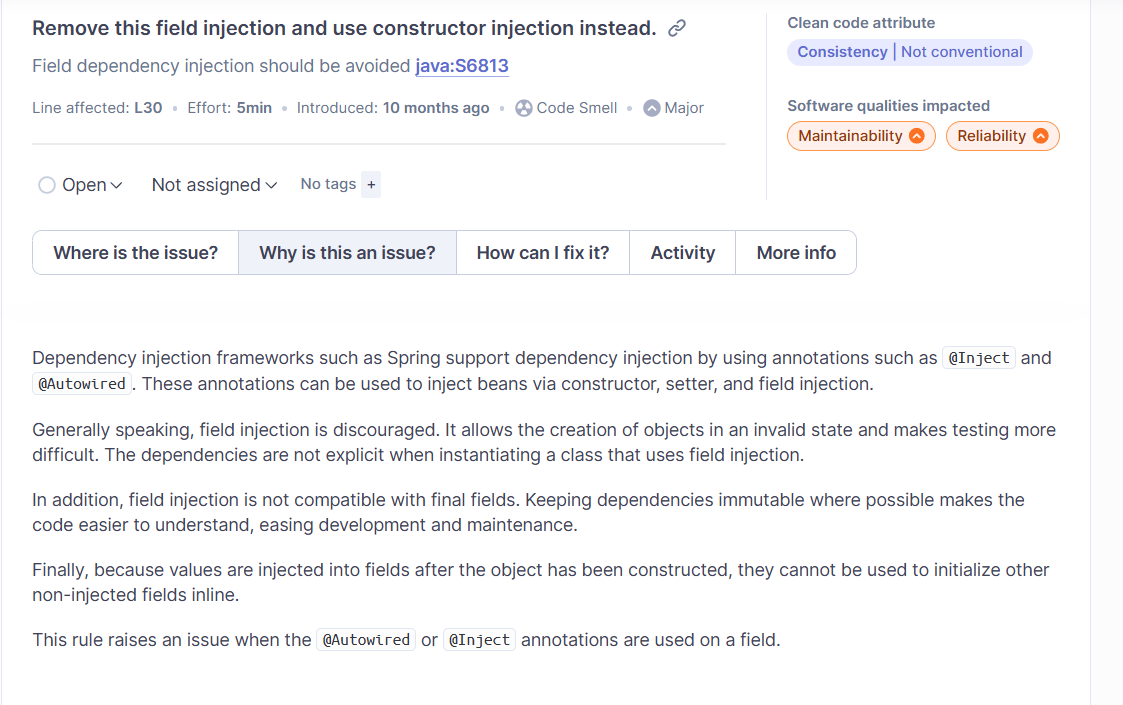The image size is (1123, 705).
Task: Click the Maintainability severity arrow icon
Action: pos(917,136)
